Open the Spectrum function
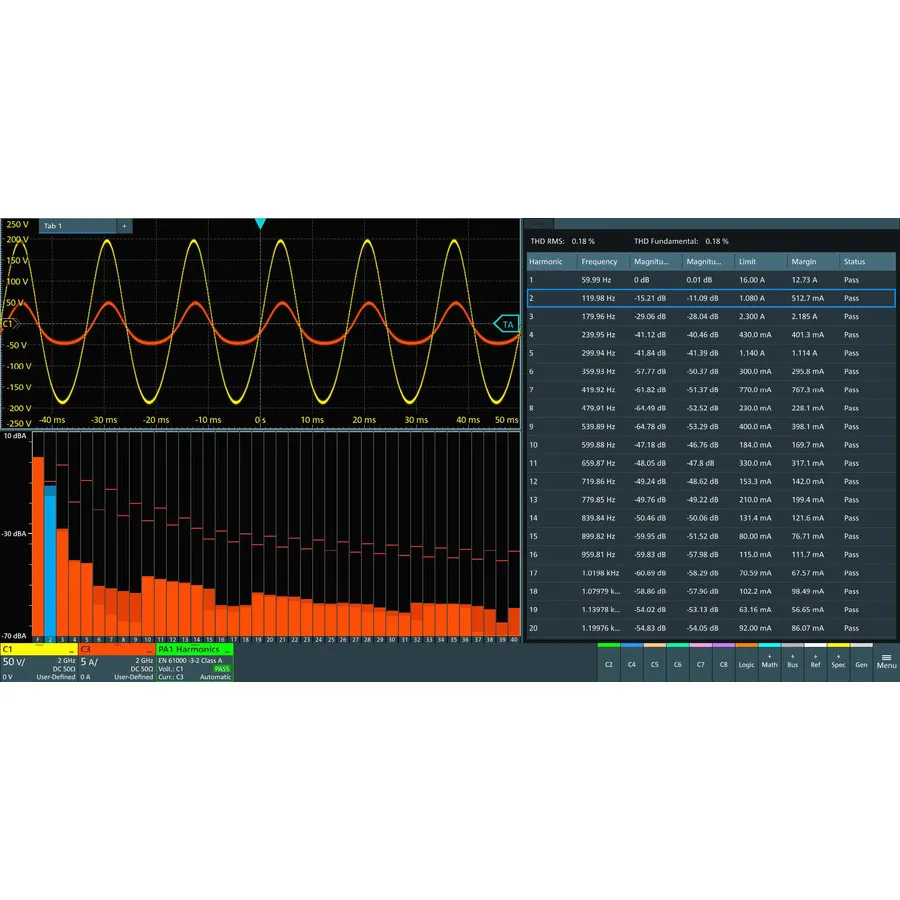900x900 pixels. pyautogui.click(x=838, y=665)
